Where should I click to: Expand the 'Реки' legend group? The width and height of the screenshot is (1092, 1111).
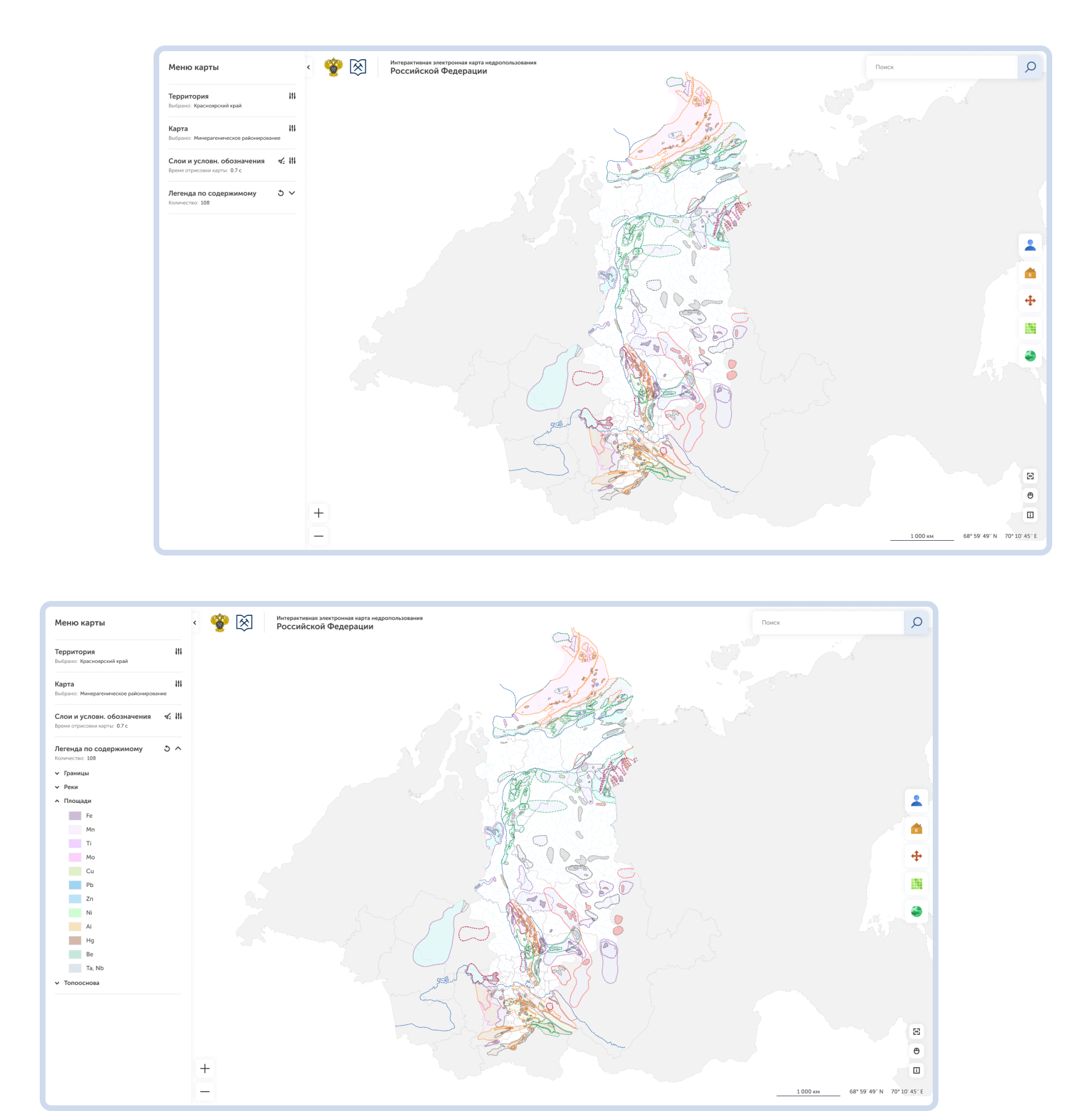coord(57,787)
